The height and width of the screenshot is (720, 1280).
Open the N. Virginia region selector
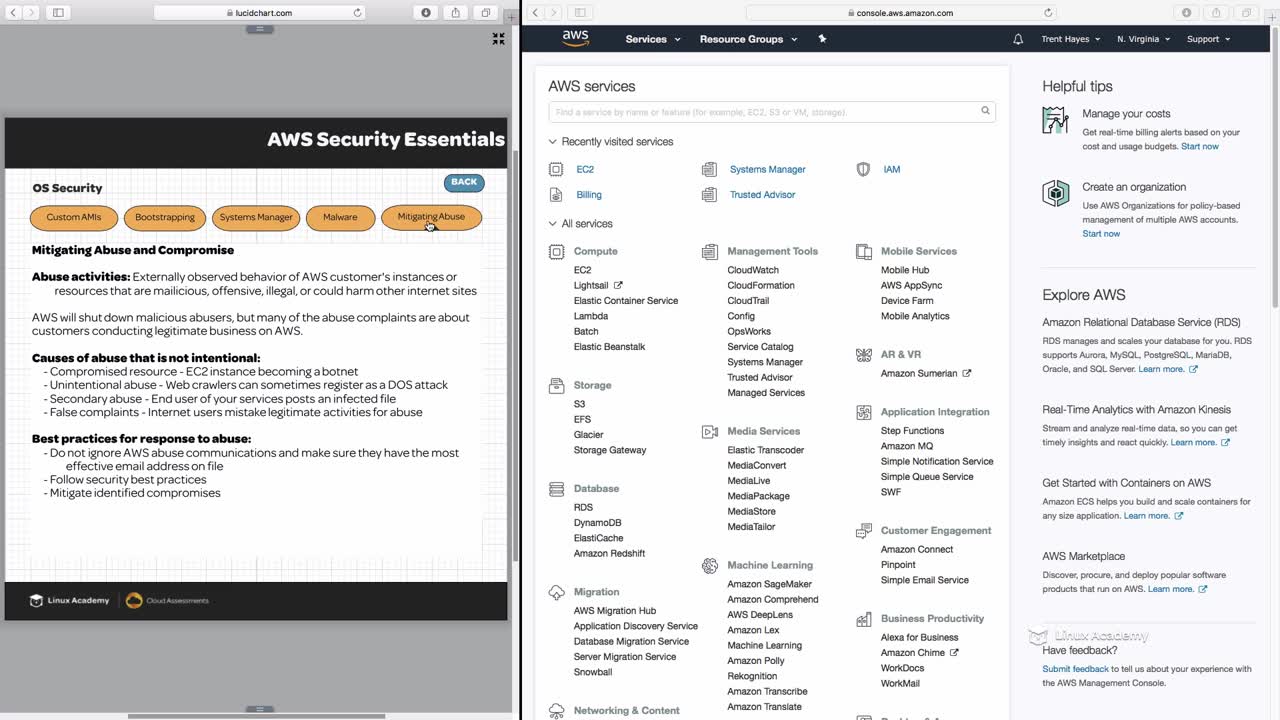click(1143, 39)
